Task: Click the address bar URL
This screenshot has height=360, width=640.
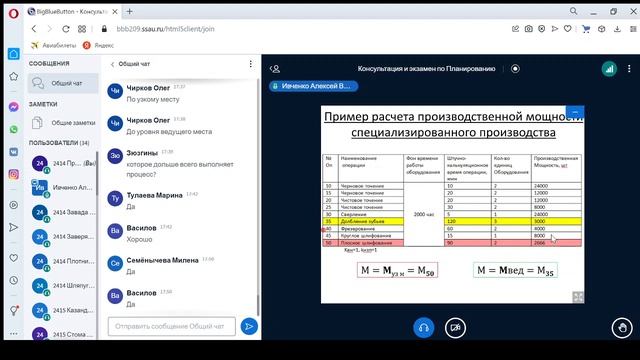Action: click(x=165, y=29)
